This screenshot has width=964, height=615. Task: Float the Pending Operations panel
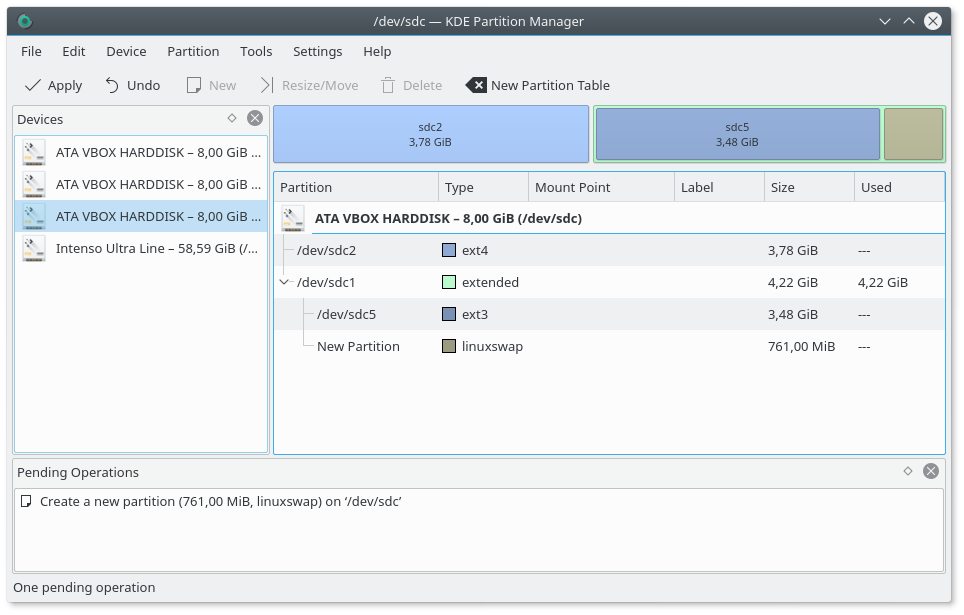pos(908,471)
